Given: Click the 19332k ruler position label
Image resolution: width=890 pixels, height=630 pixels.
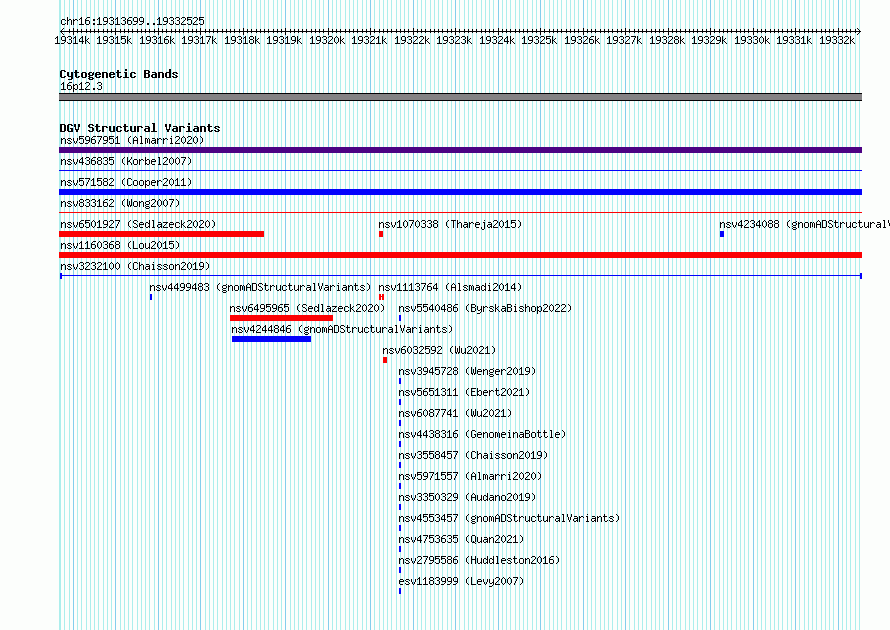Looking at the screenshot, I should click(x=837, y=40).
